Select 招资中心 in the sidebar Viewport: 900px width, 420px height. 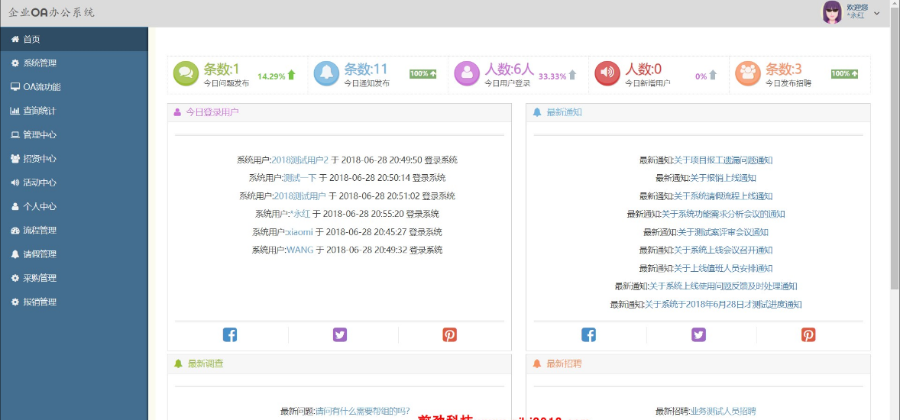click(x=74, y=159)
